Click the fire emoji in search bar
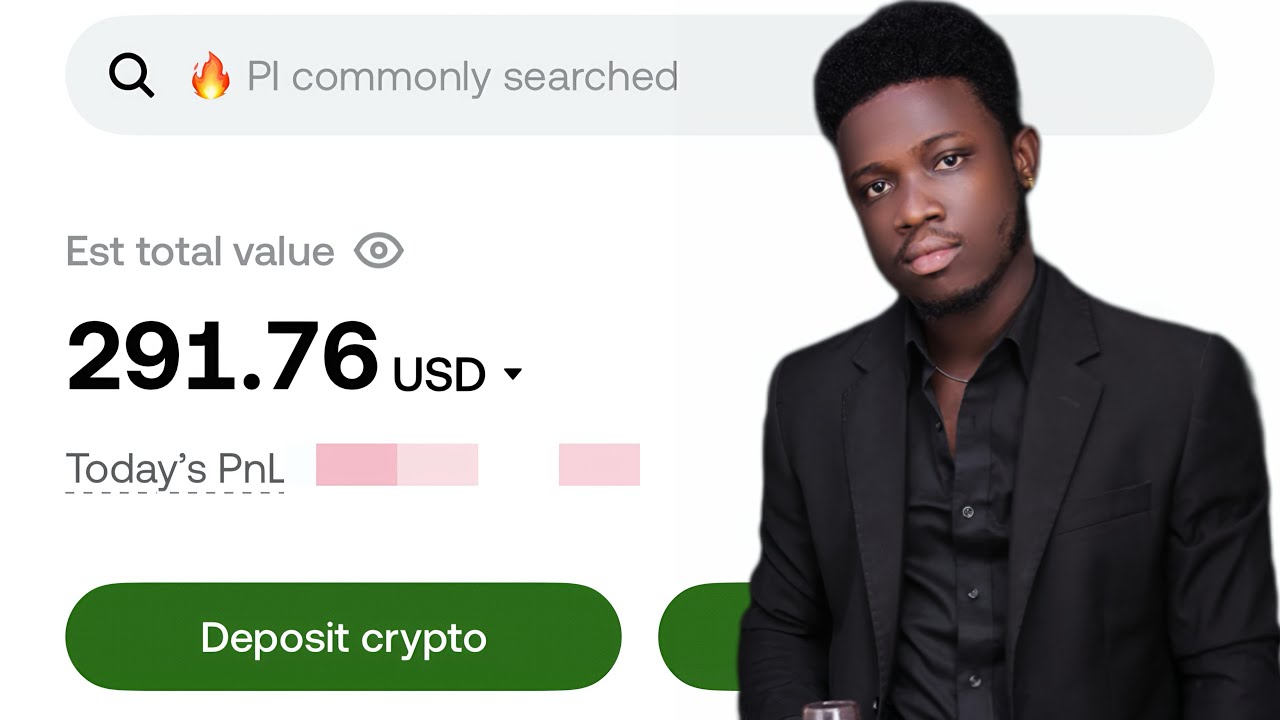Screen dimensions: 1280x720 (210, 76)
